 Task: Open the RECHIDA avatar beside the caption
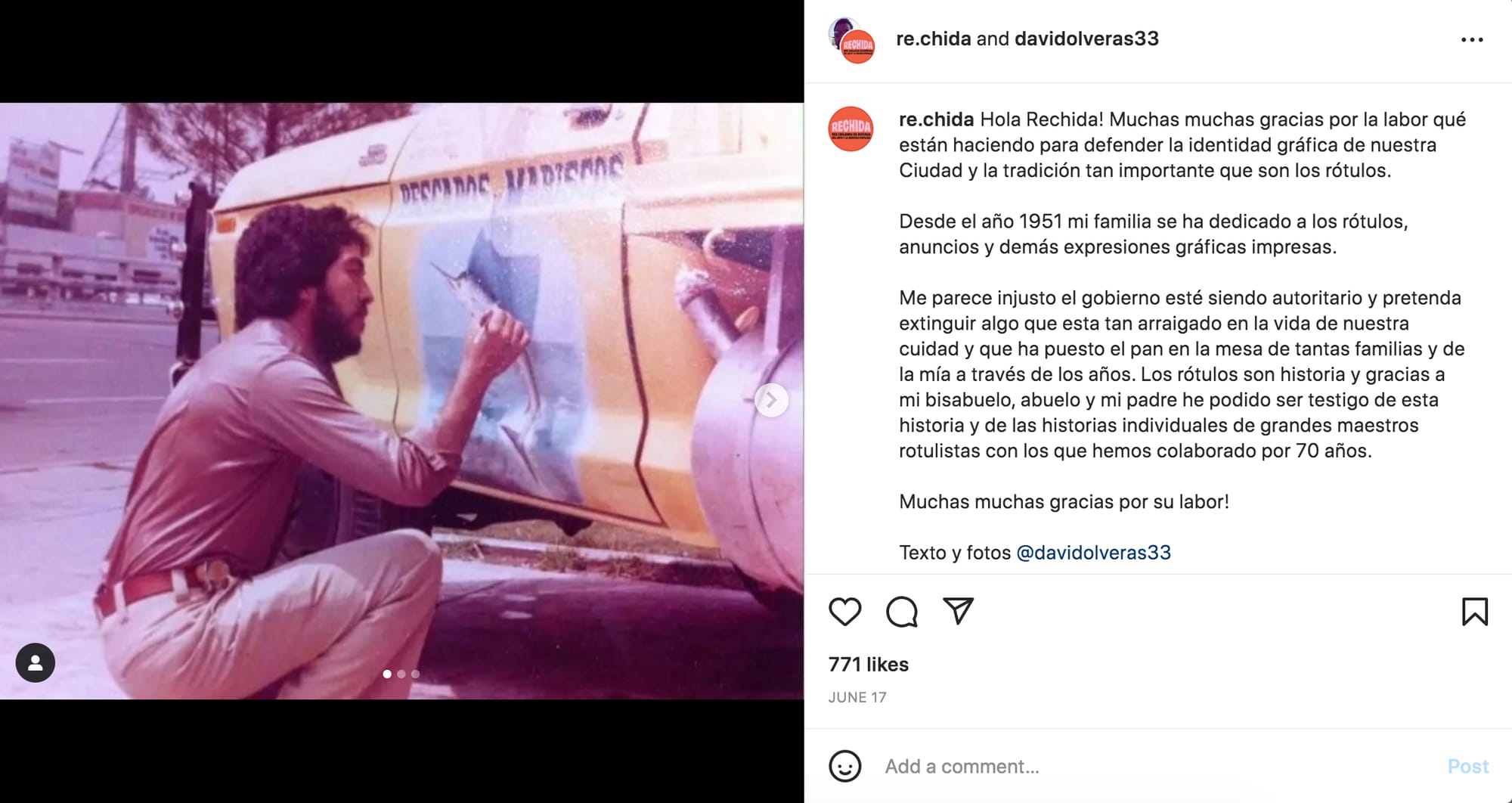(851, 129)
